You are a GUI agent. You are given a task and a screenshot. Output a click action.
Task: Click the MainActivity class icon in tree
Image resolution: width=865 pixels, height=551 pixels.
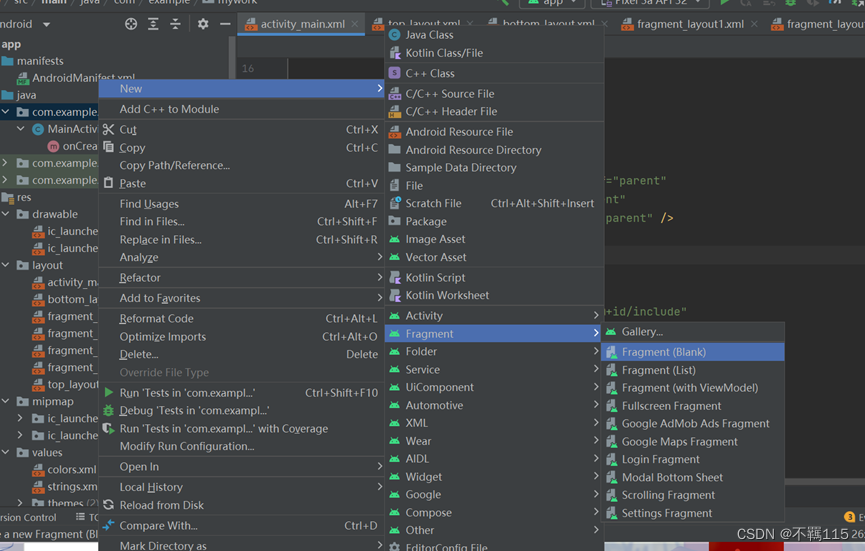click(38, 129)
